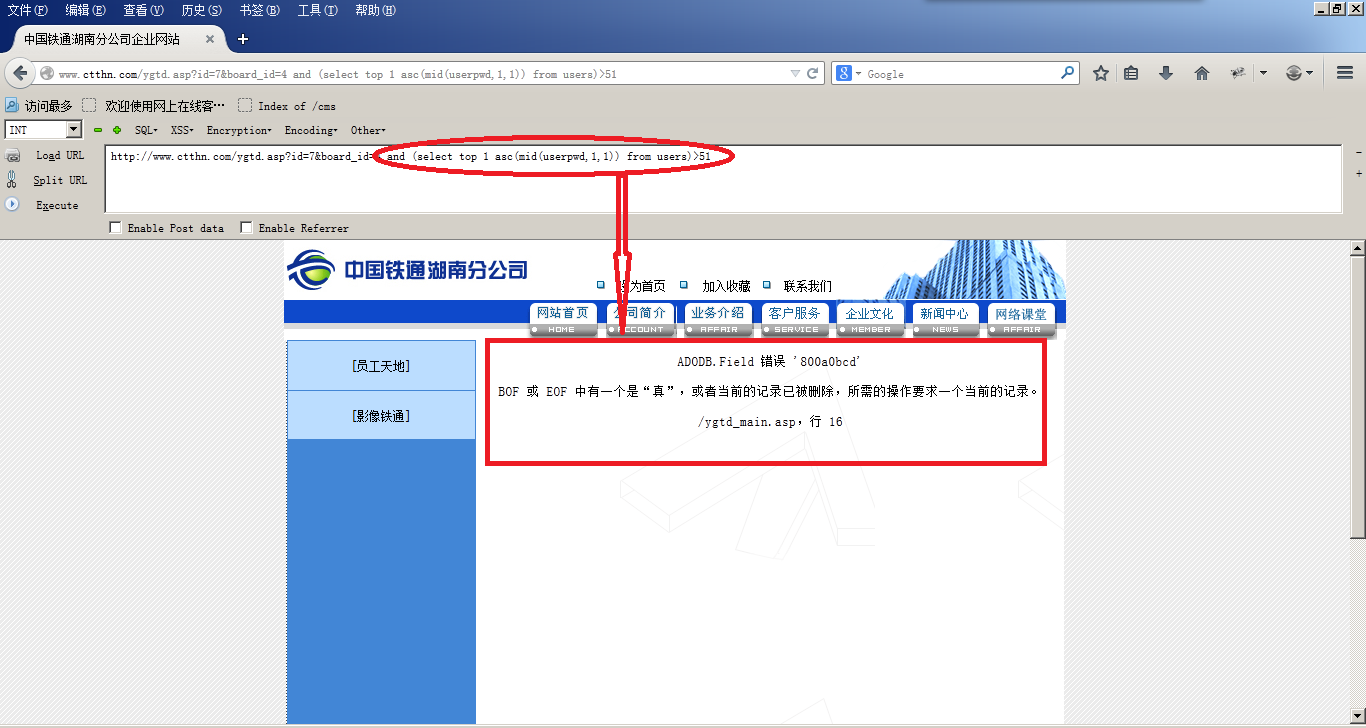The width and height of the screenshot is (1366, 728).
Task: Enable Referrer checkbox
Action: pyautogui.click(x=246, y=228)
